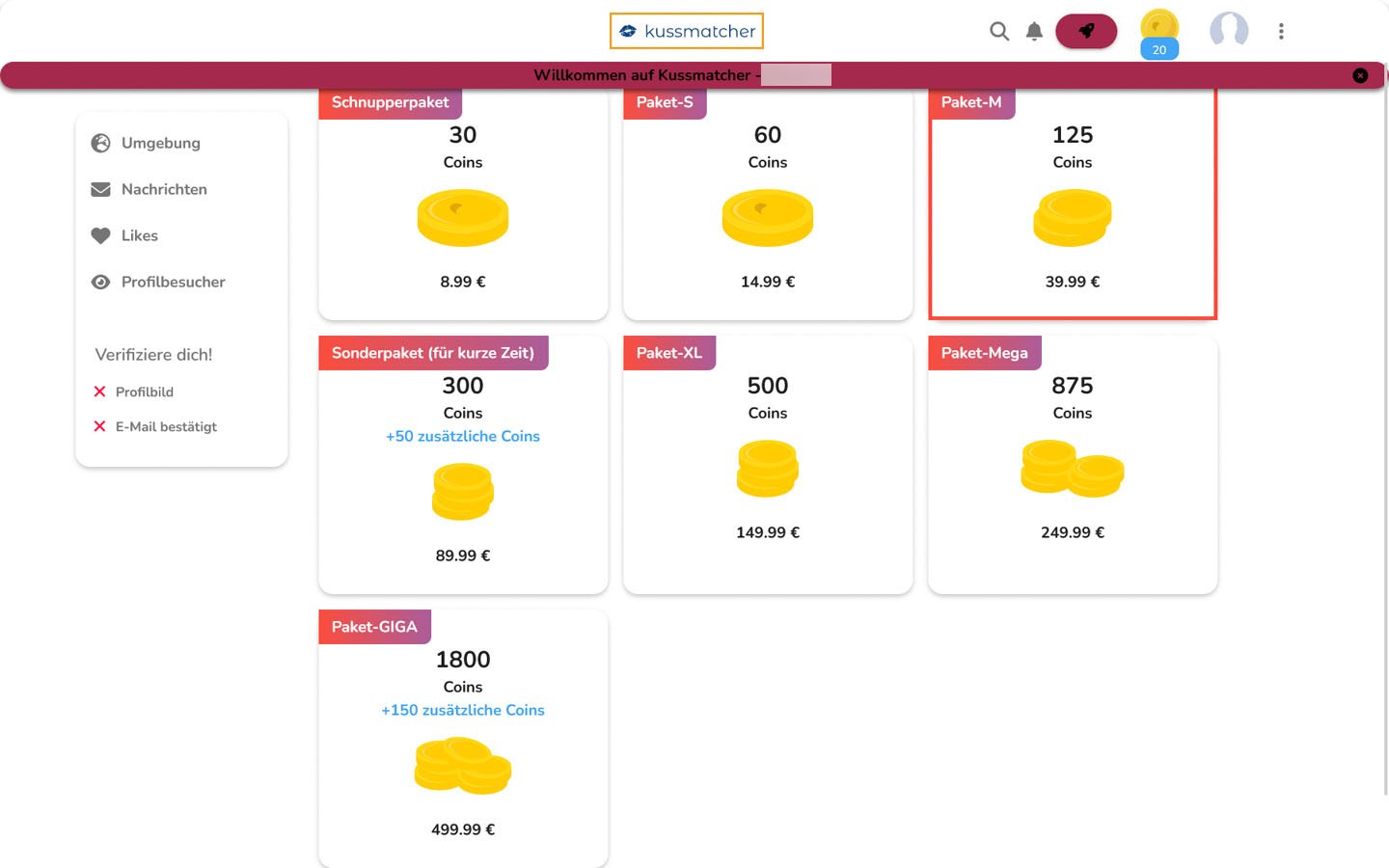Click the Nachrichten envelope icon
Viewport: 1389px width, 868px height.
click(x=100, y=189)
